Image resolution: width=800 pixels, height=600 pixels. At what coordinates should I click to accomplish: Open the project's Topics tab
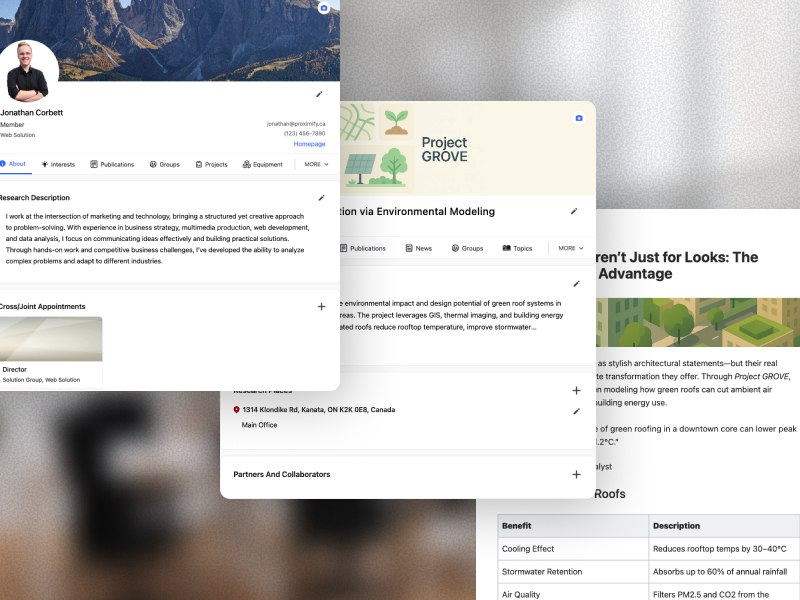click(518, 248)
